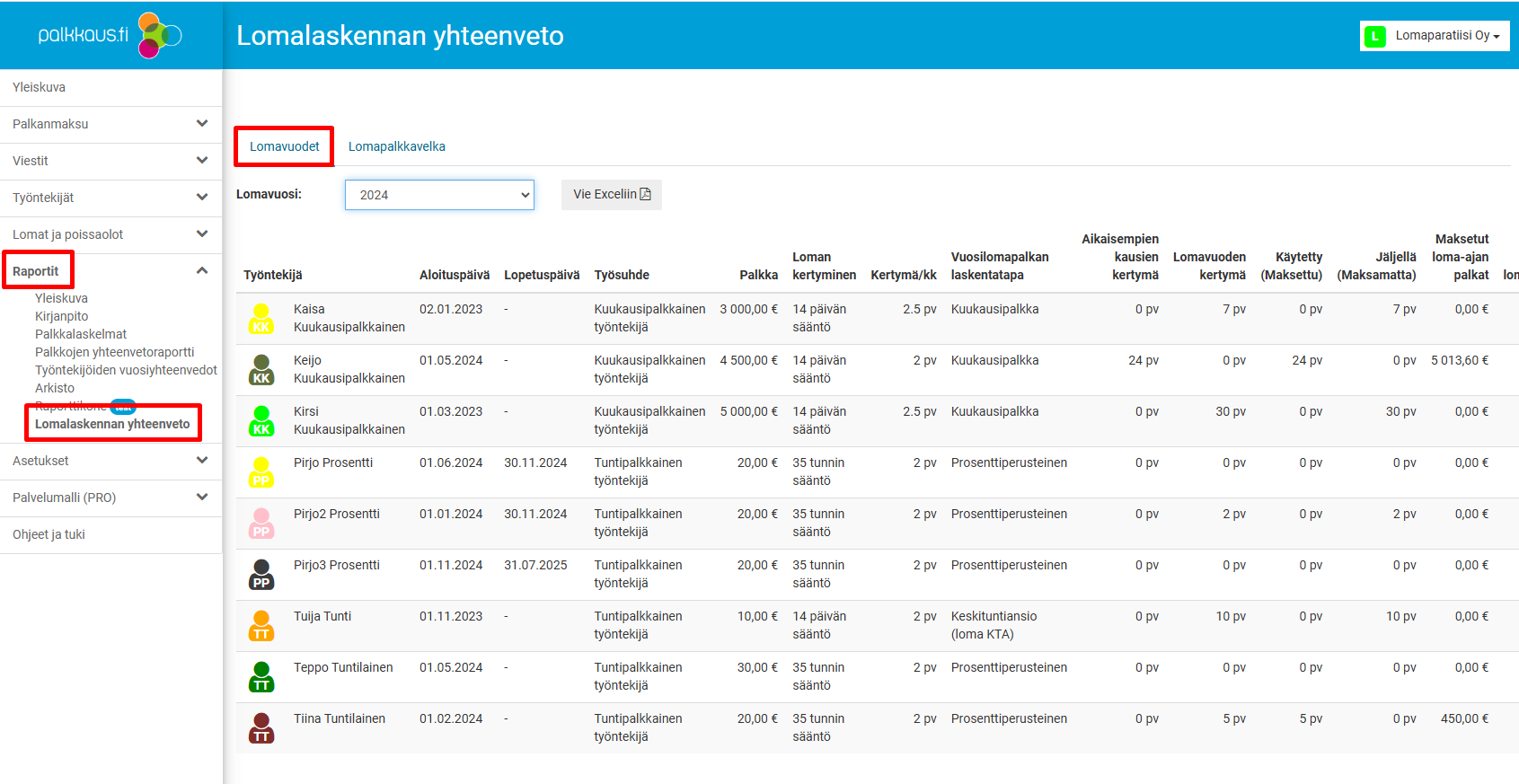Click the name Tiina Tuntilainen
Screen dimensions: 1519x784
(x=340, y=718)
